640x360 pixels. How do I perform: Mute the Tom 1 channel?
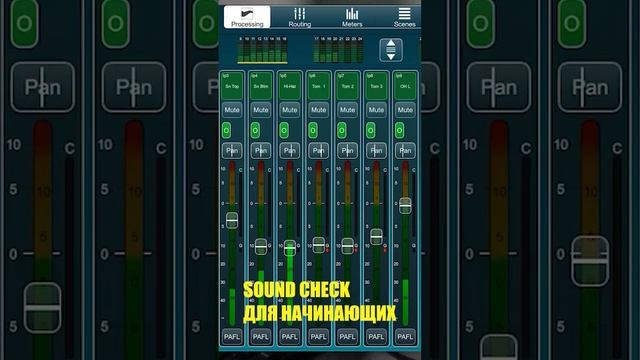tap(318, 110)
